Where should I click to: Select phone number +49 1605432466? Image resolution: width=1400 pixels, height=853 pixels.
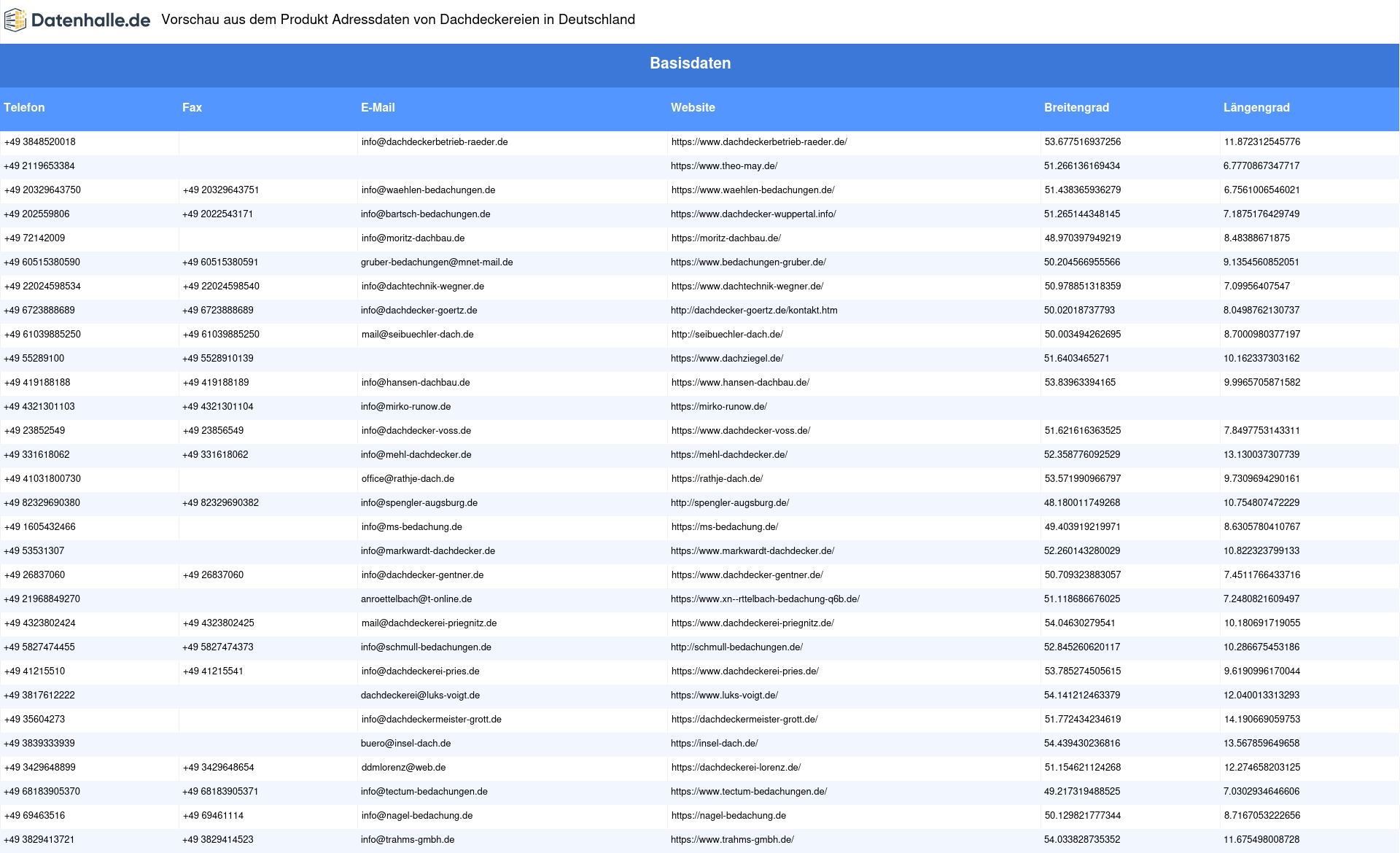click(39, 527)
